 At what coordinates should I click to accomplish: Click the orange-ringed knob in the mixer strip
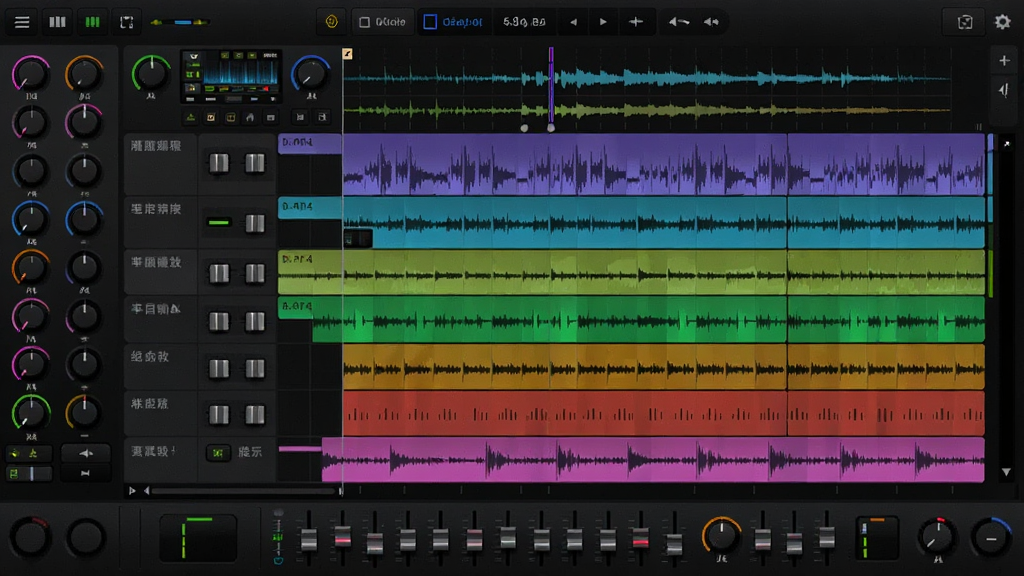click(722, 536)
